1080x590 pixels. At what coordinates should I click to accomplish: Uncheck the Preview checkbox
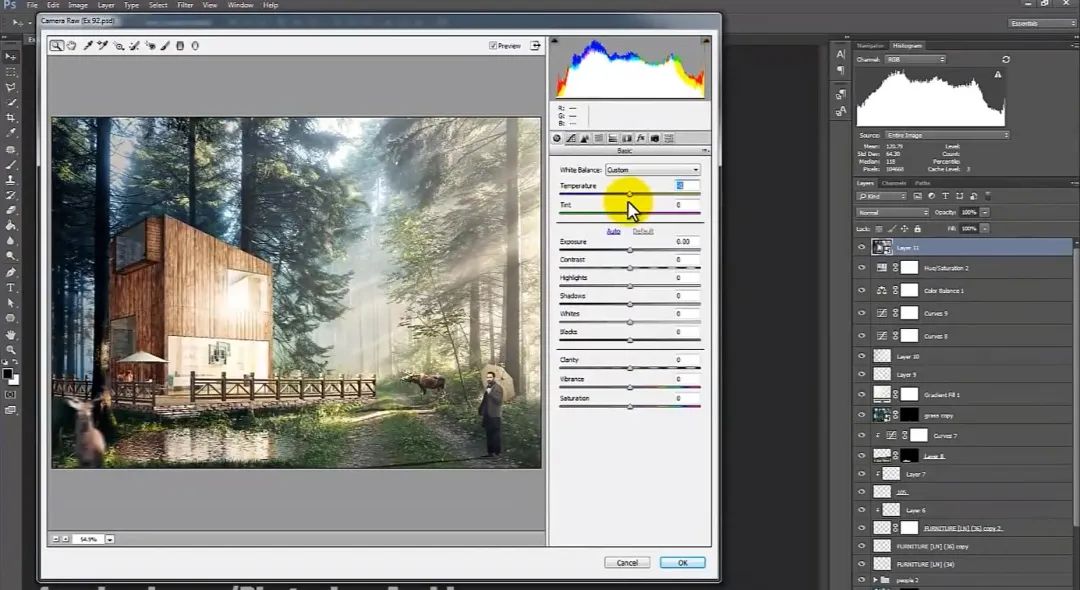493,45
